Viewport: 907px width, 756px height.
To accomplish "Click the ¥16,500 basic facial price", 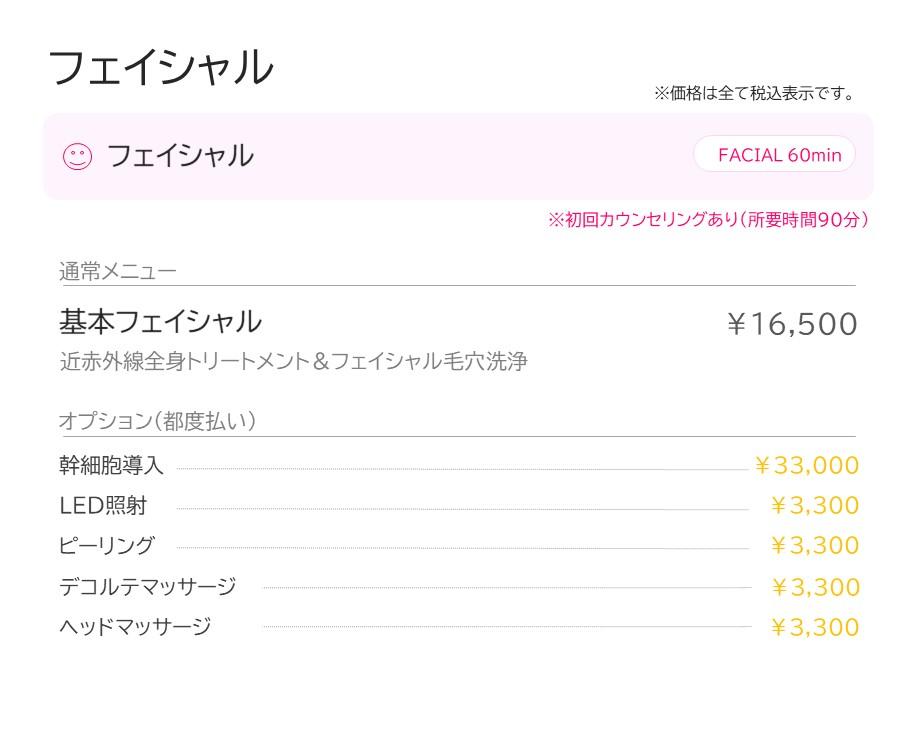I will click(791, 324).
